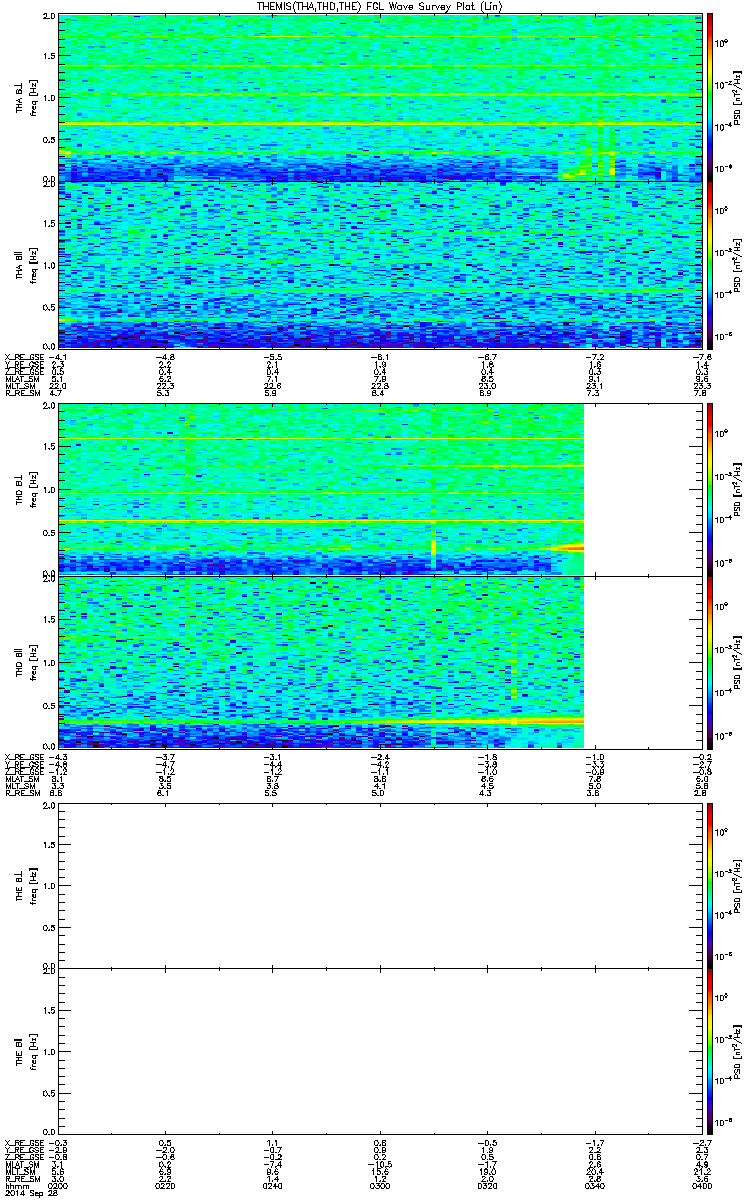Click the yellow vertical spike in THD B⊥ panel
Image resolution: width=750 pixels, height=1200 pixels.
tap(433, 548)
